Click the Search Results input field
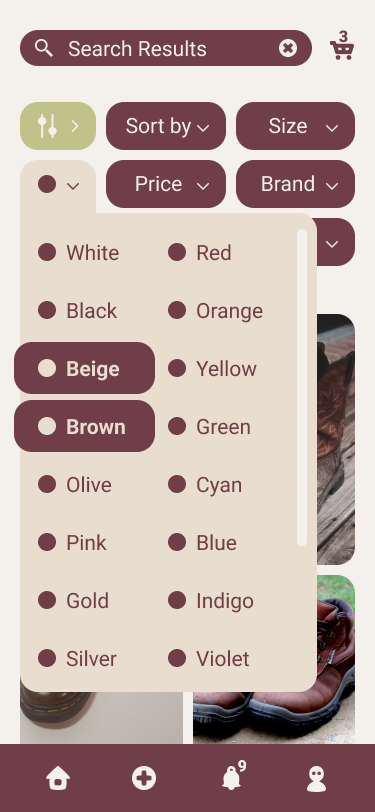375x812 pixels. (x=166, y=48)
